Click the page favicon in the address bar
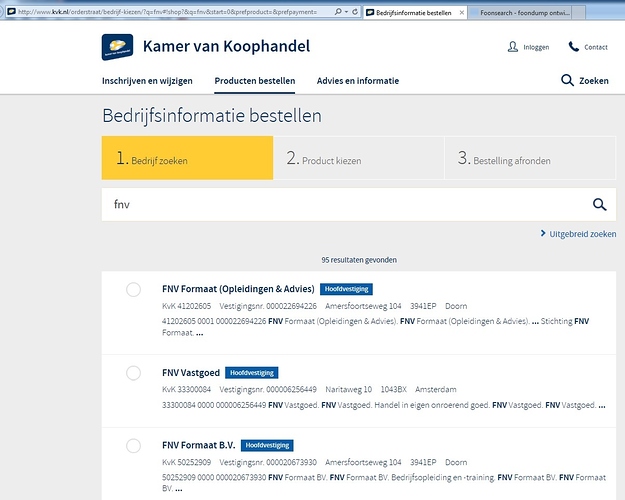Screen dimensions: 625x500 tap(12, 12)
